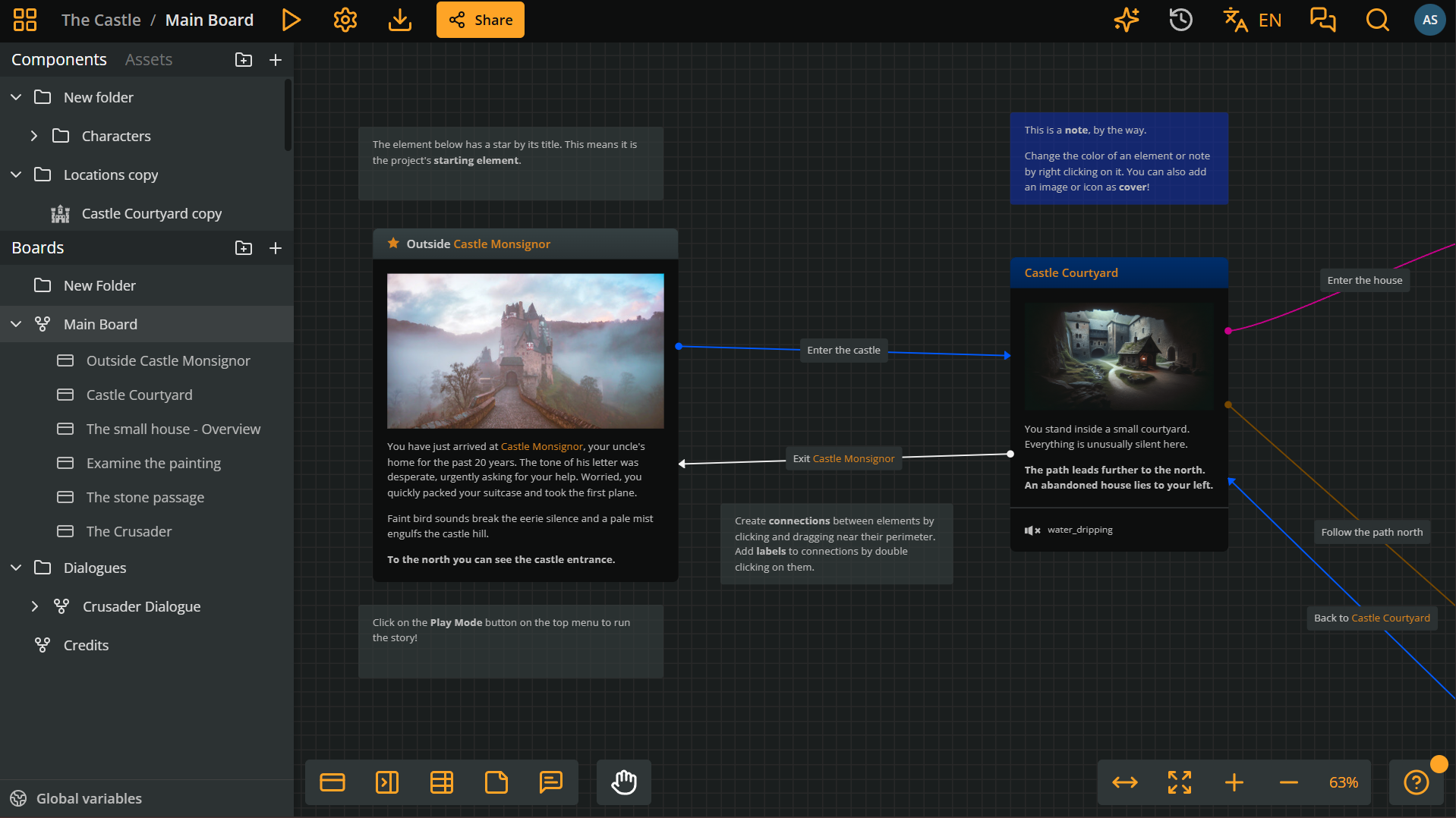Open search
Image resolution: width=1456 pixels, height=818 pixels.
point(1377,20)
